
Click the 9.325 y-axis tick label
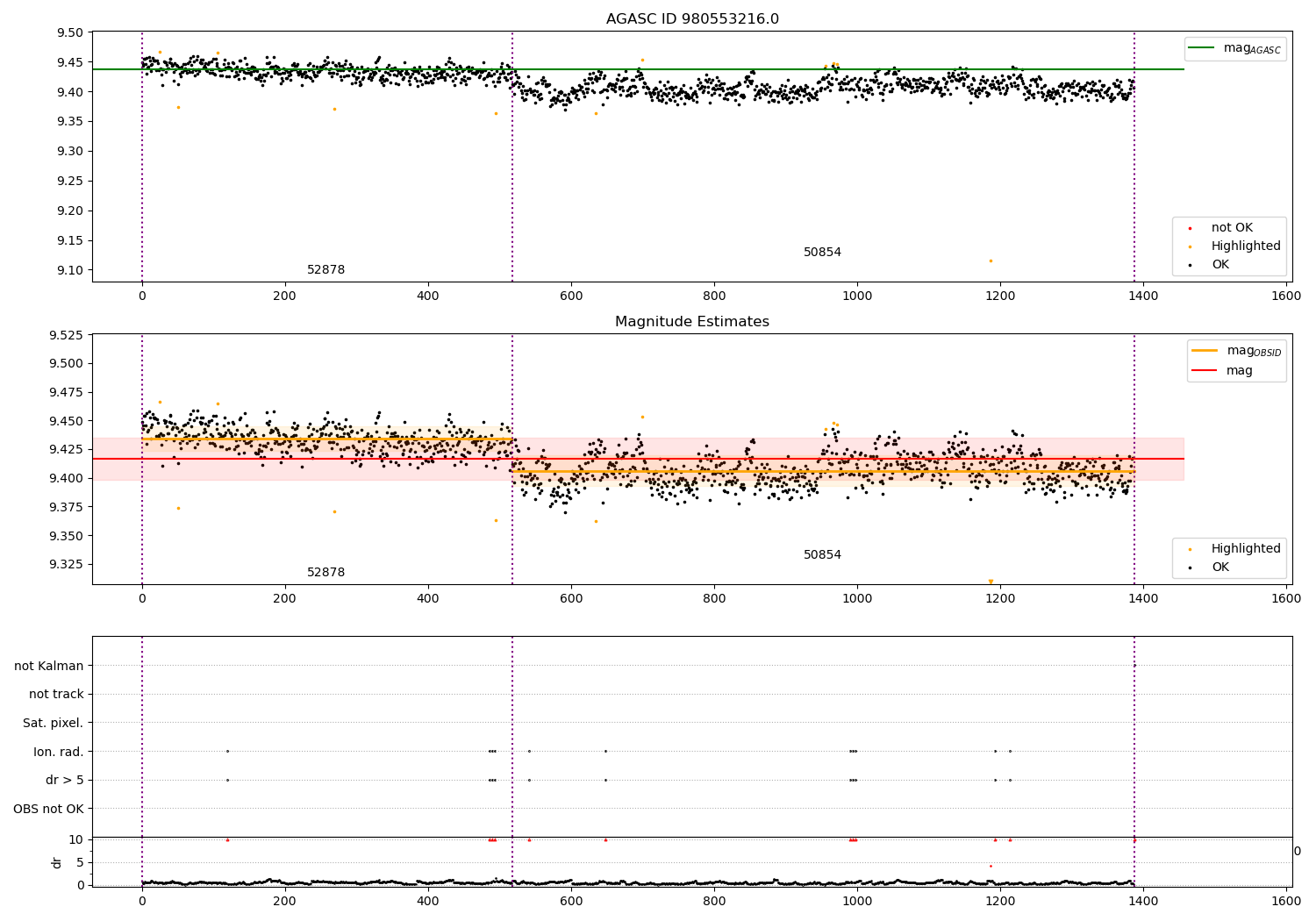pyautogui.click(x=66, y=565)
